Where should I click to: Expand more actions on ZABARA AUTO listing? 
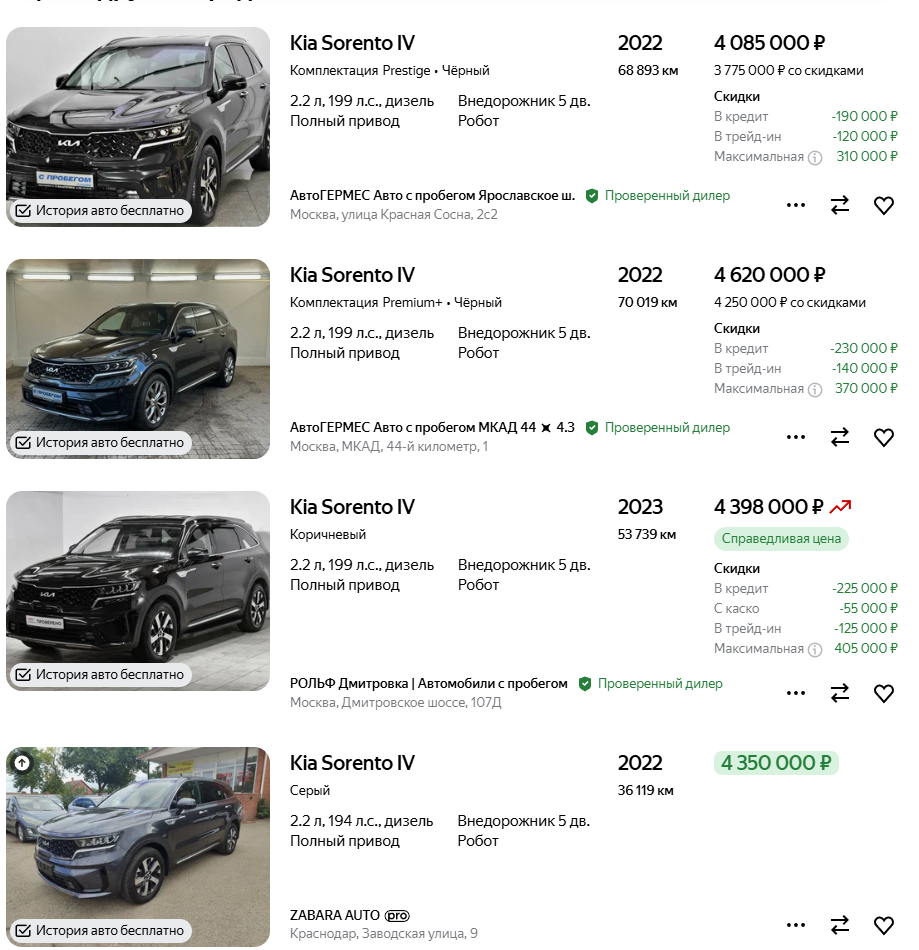point(796,926)
